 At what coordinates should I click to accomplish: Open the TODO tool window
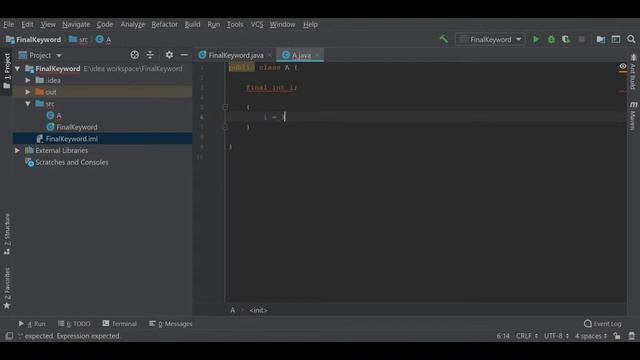[x=74, y=324]
